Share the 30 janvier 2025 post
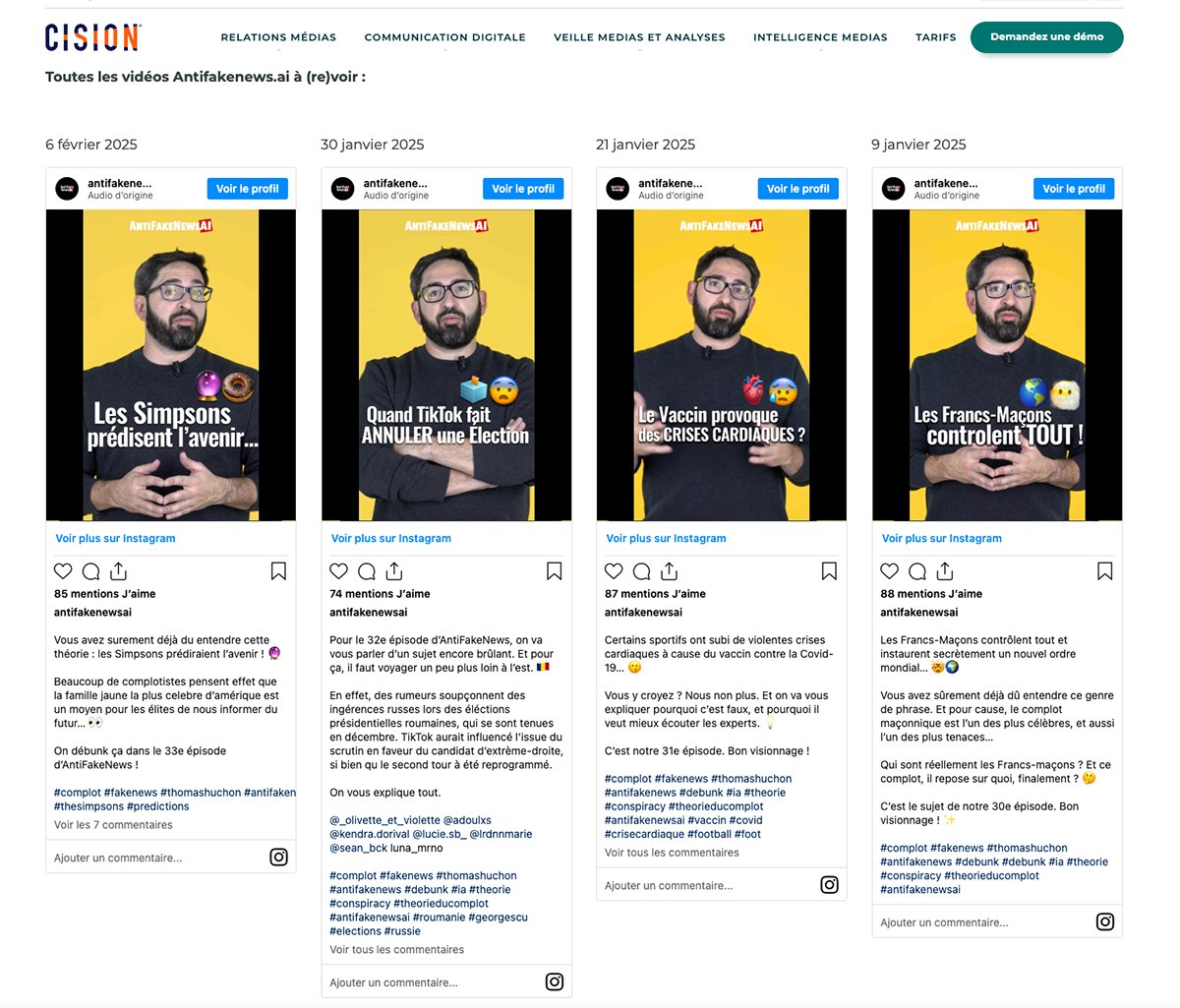This screenshot has height=1008, width=1180. pyautogui.click(x=393, y=570)
